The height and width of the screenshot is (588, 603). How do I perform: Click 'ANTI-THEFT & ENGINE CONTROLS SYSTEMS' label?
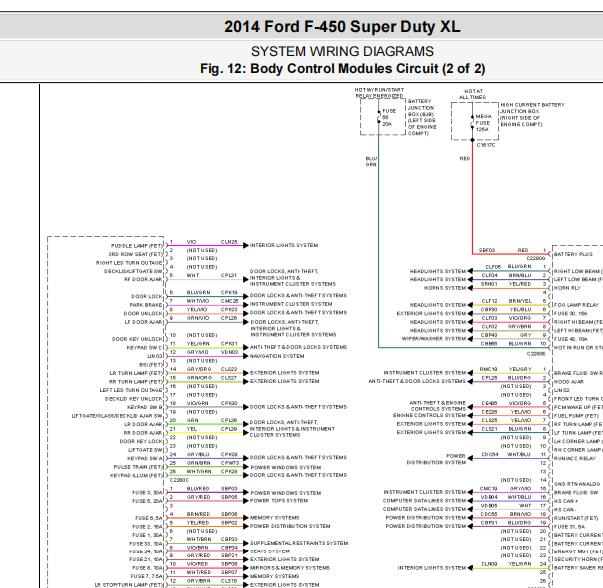437,406
